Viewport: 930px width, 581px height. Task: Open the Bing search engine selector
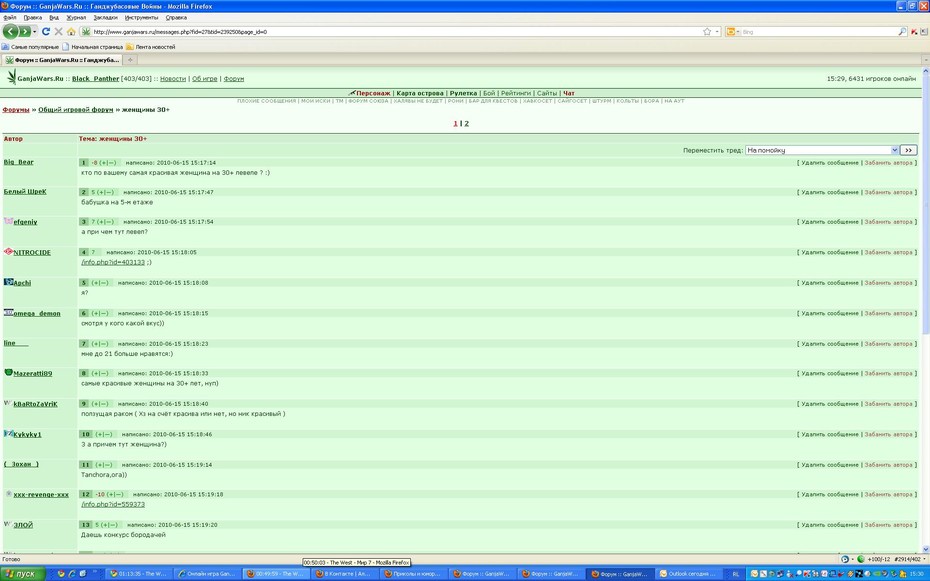[732, 31]
